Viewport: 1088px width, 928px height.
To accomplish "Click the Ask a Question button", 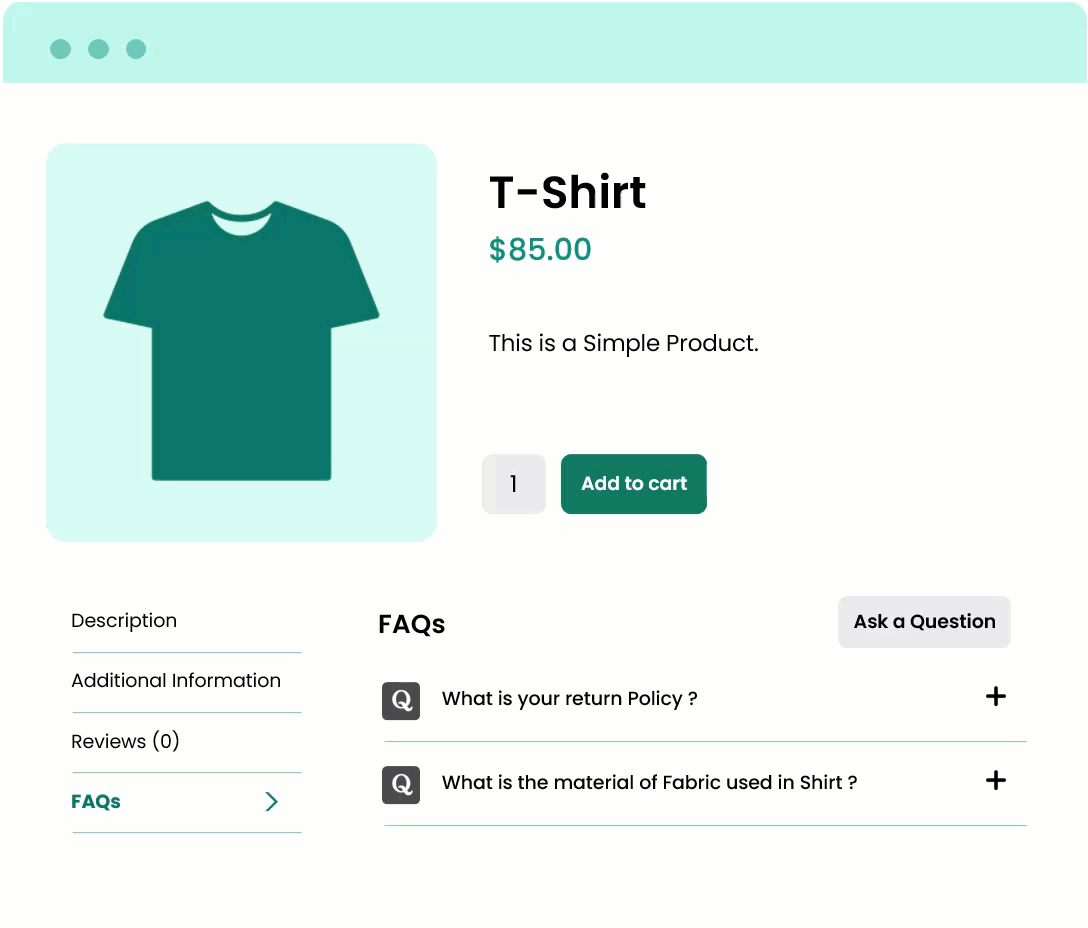I will [924, 621].
